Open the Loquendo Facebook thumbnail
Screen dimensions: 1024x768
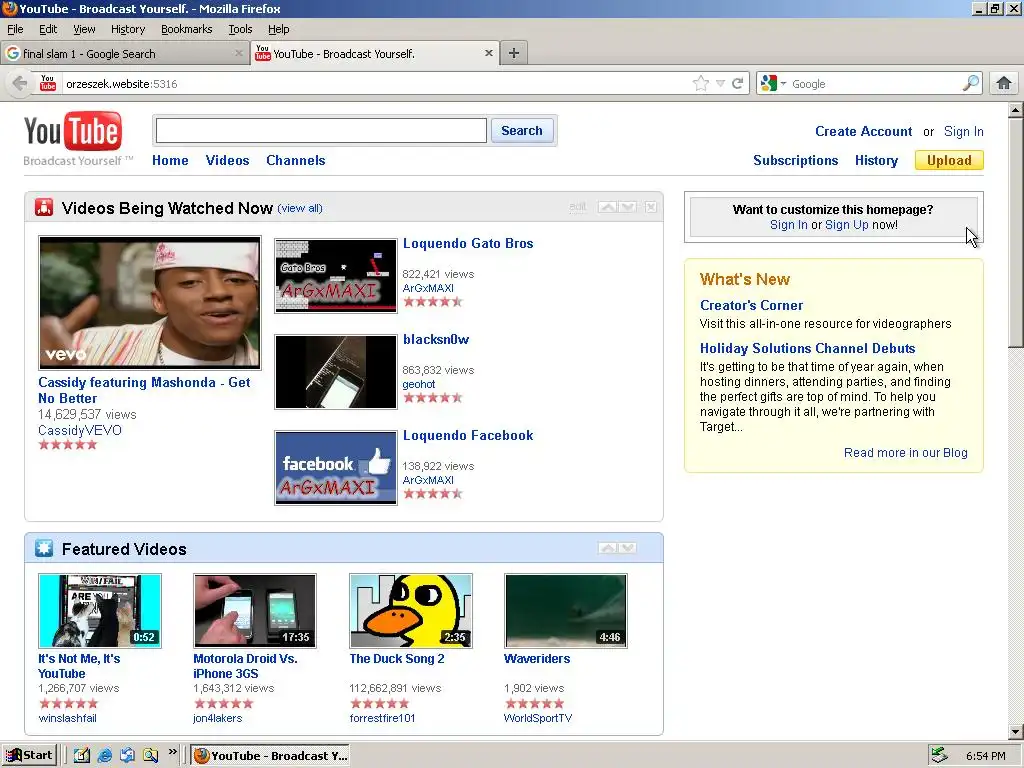(336, 468)
